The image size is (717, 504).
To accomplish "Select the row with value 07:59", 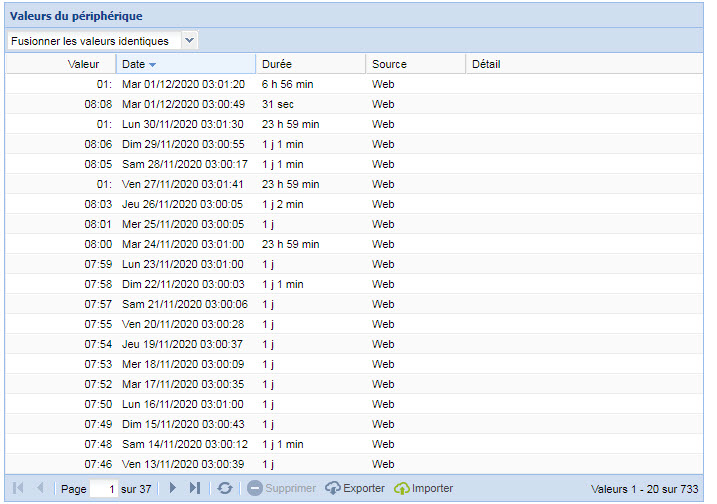I will pos(98,264).
